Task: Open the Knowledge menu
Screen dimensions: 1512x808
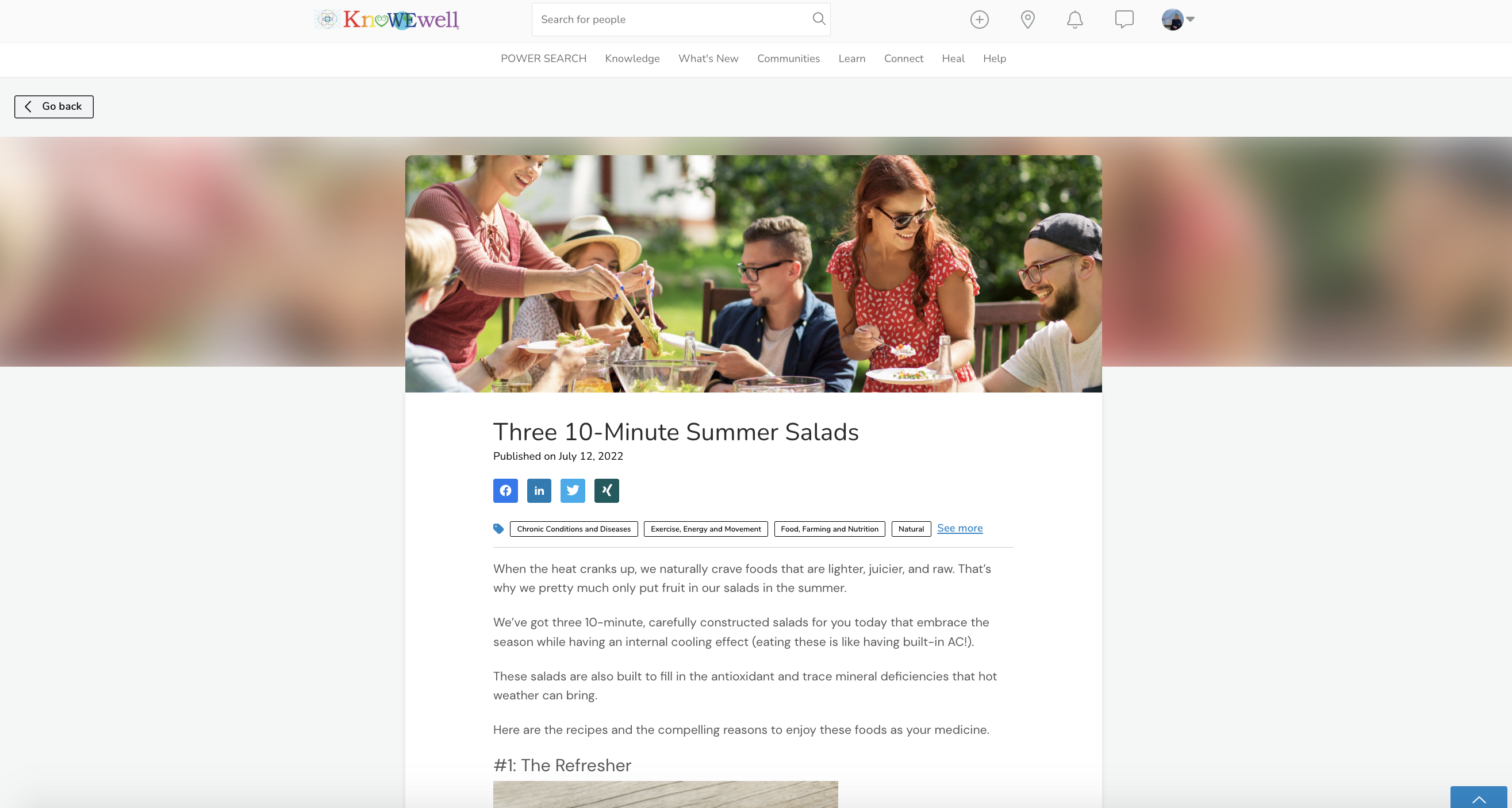Action: pyautogui.click(x=632, y=59)
